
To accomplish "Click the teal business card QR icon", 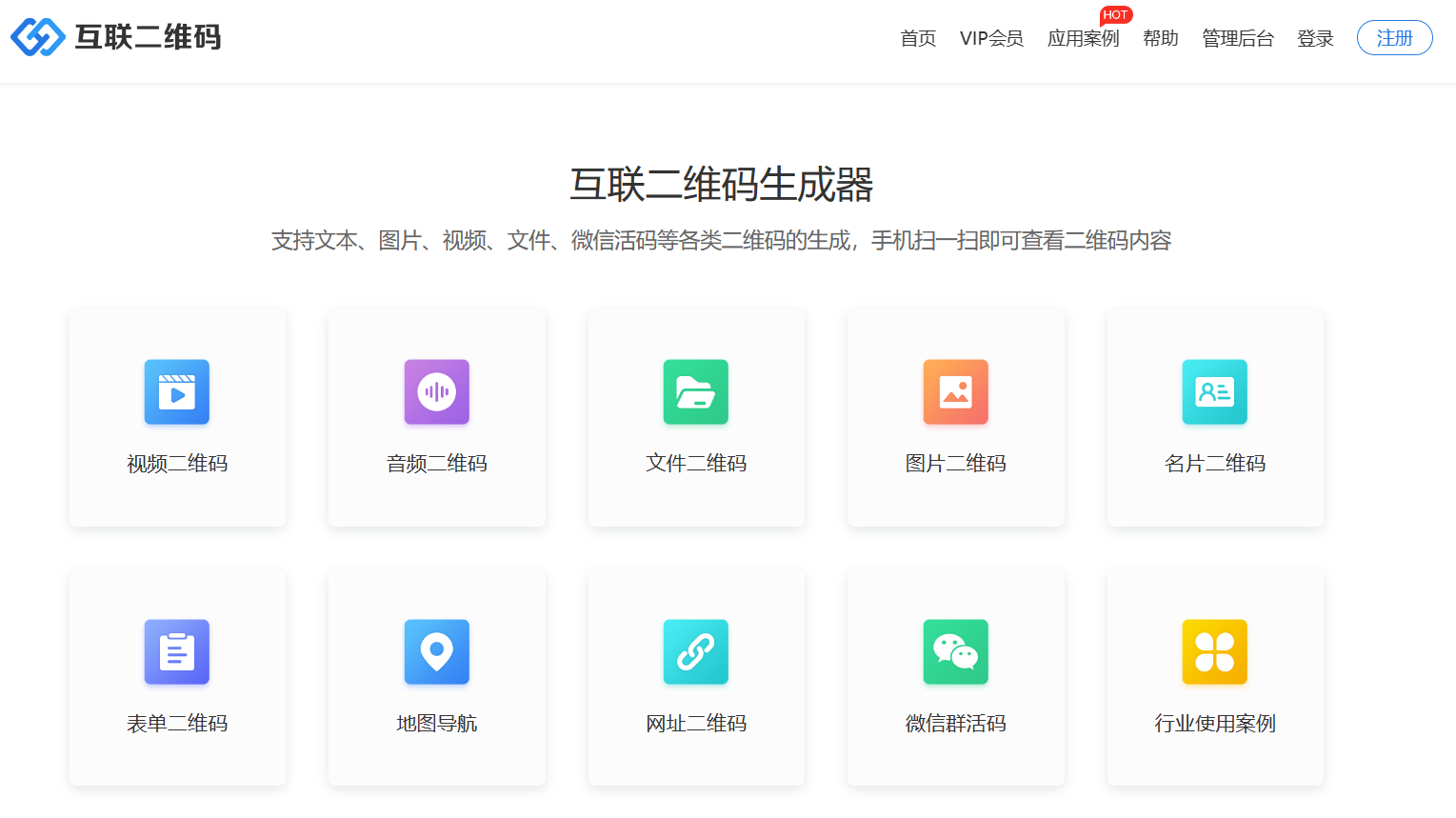I will click(x=1215, y=391).
